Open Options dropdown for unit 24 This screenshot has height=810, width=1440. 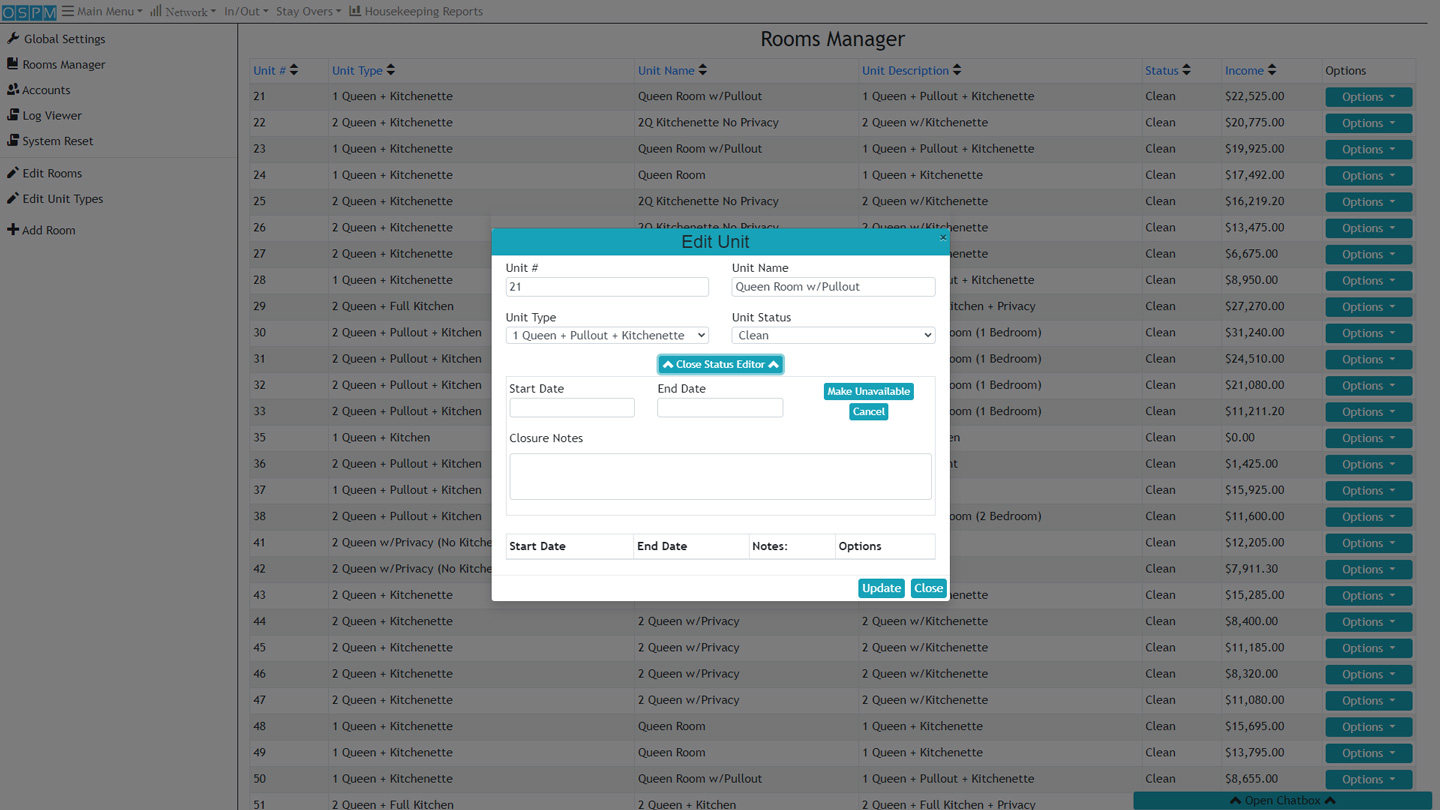(1368, 175)
